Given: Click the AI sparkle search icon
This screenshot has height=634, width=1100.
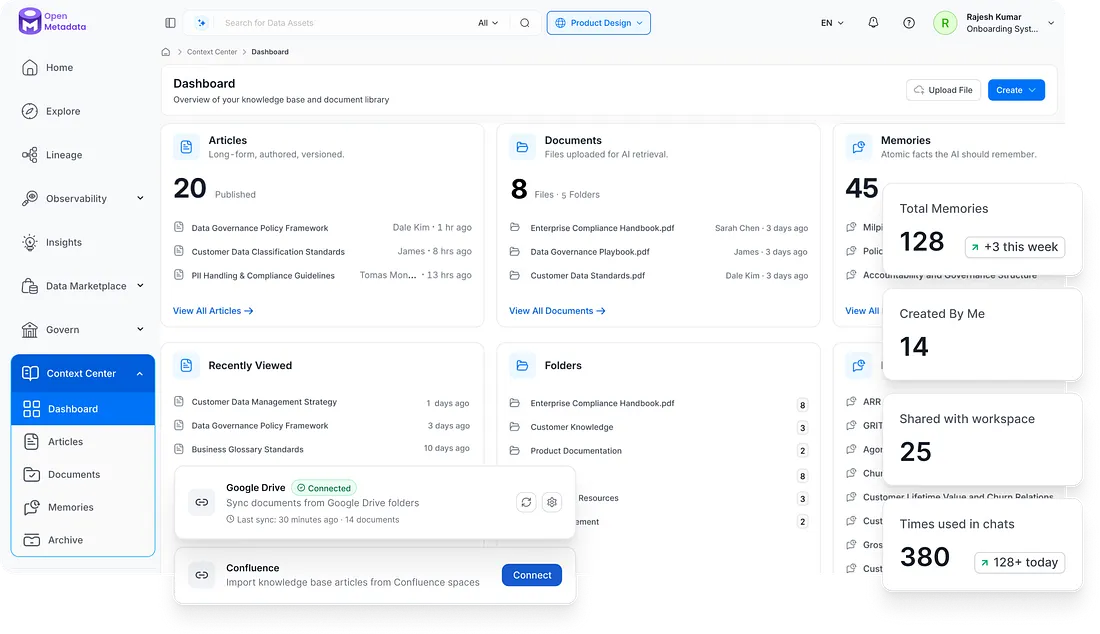Looking at the screenshot, I should click(202, 23).
